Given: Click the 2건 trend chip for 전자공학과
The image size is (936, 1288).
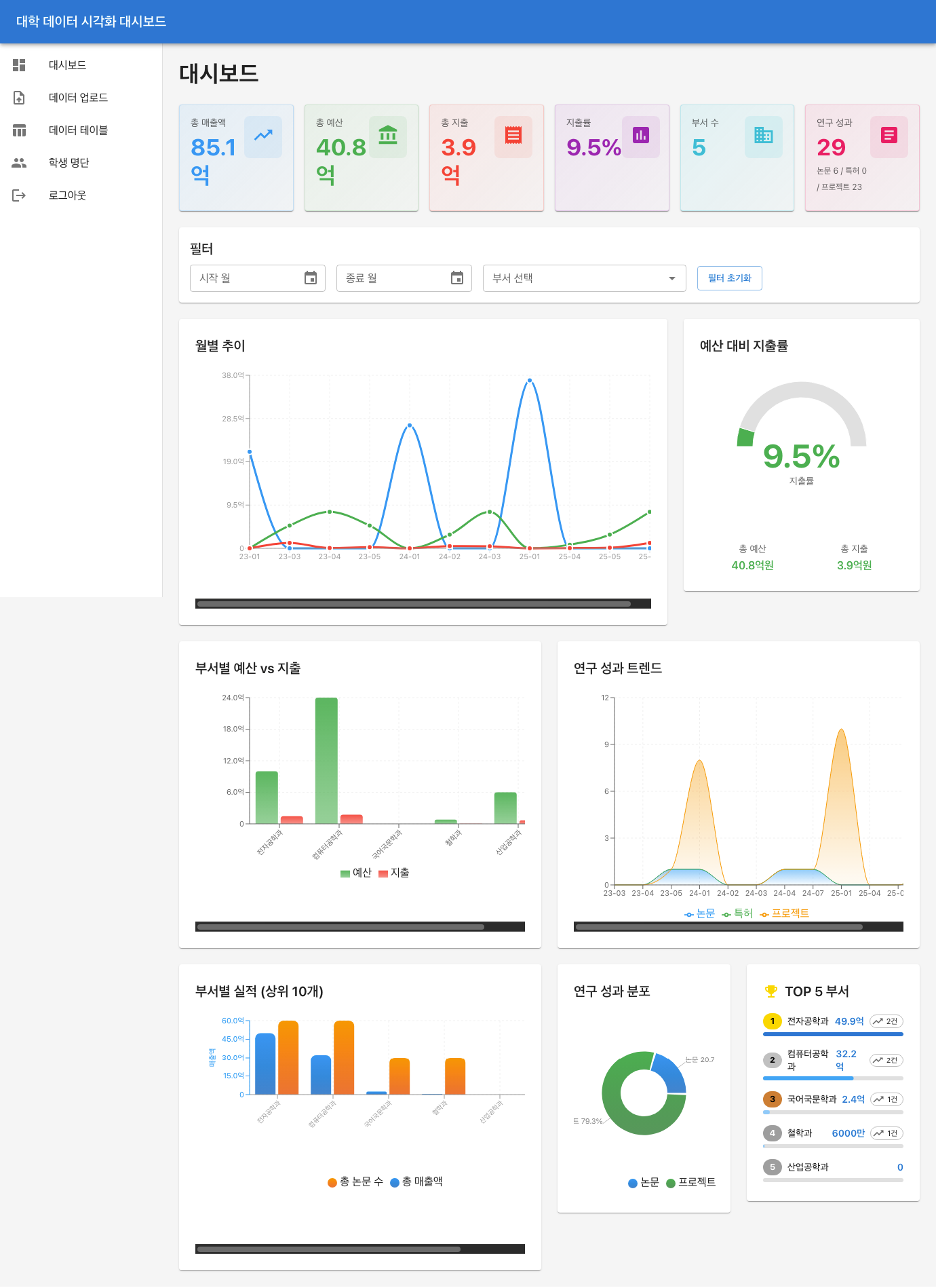Looking at the screenshot, I should tap(886, 1021).
